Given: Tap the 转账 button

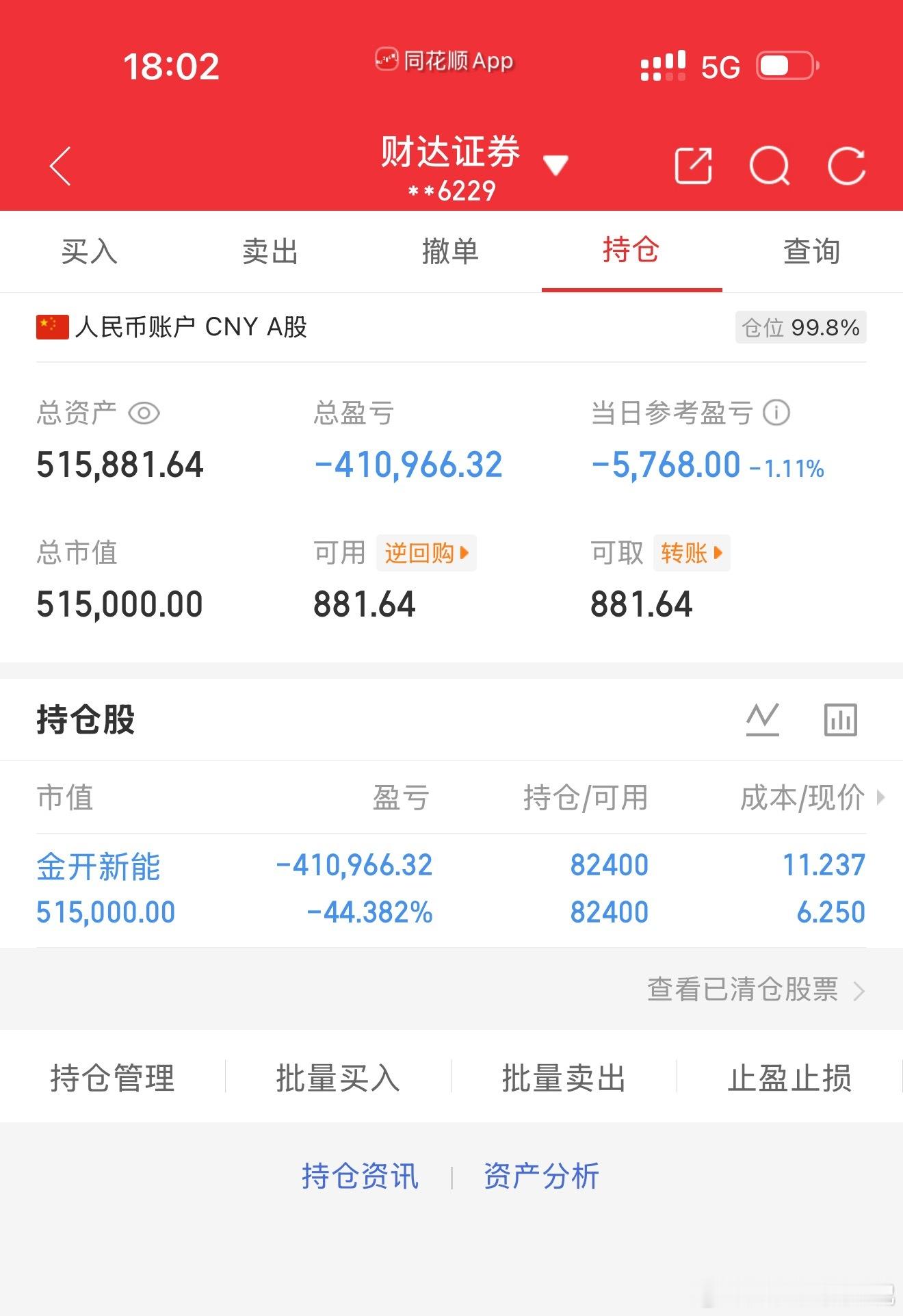Looking at the screenshot, I should [x=692, y=553].
